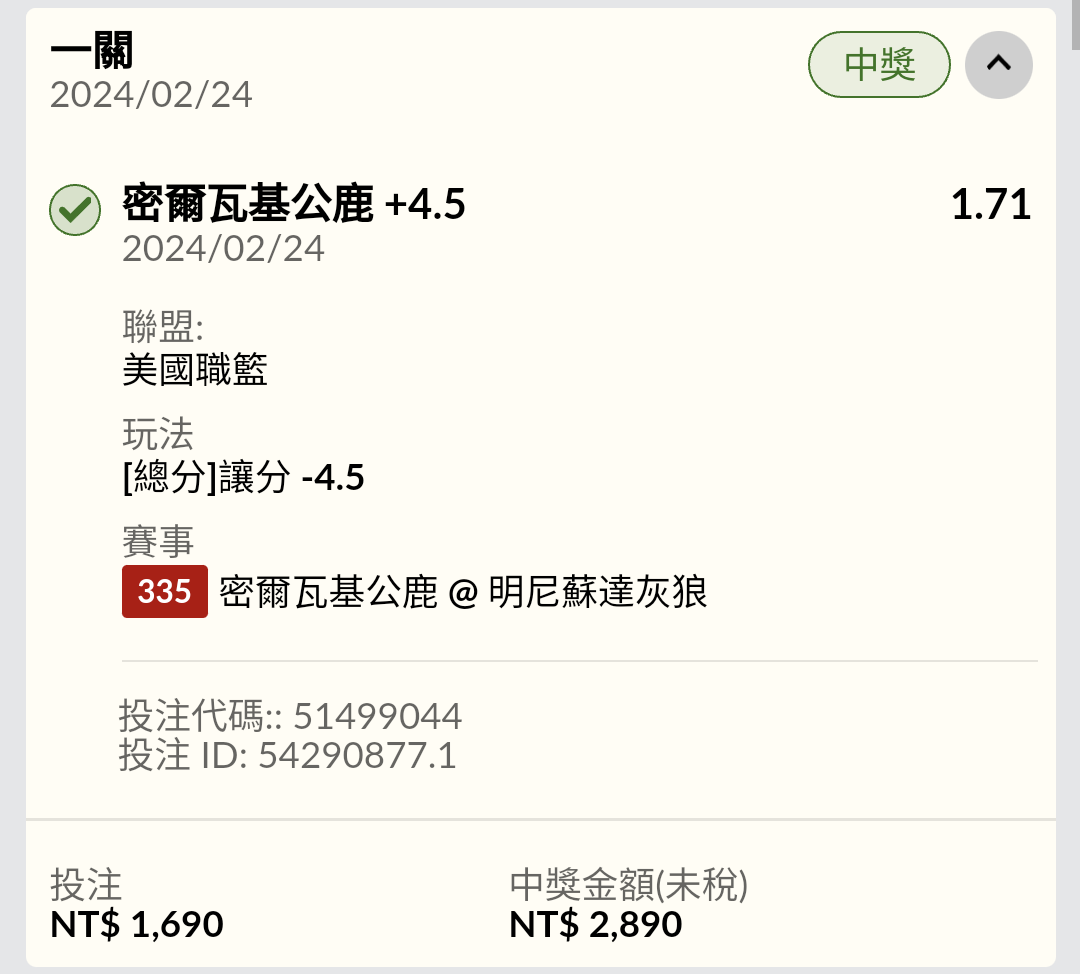1080x974 pixels.
Task: Select the 投注代碼 51499044 text
Action: [x=290, y=716]
